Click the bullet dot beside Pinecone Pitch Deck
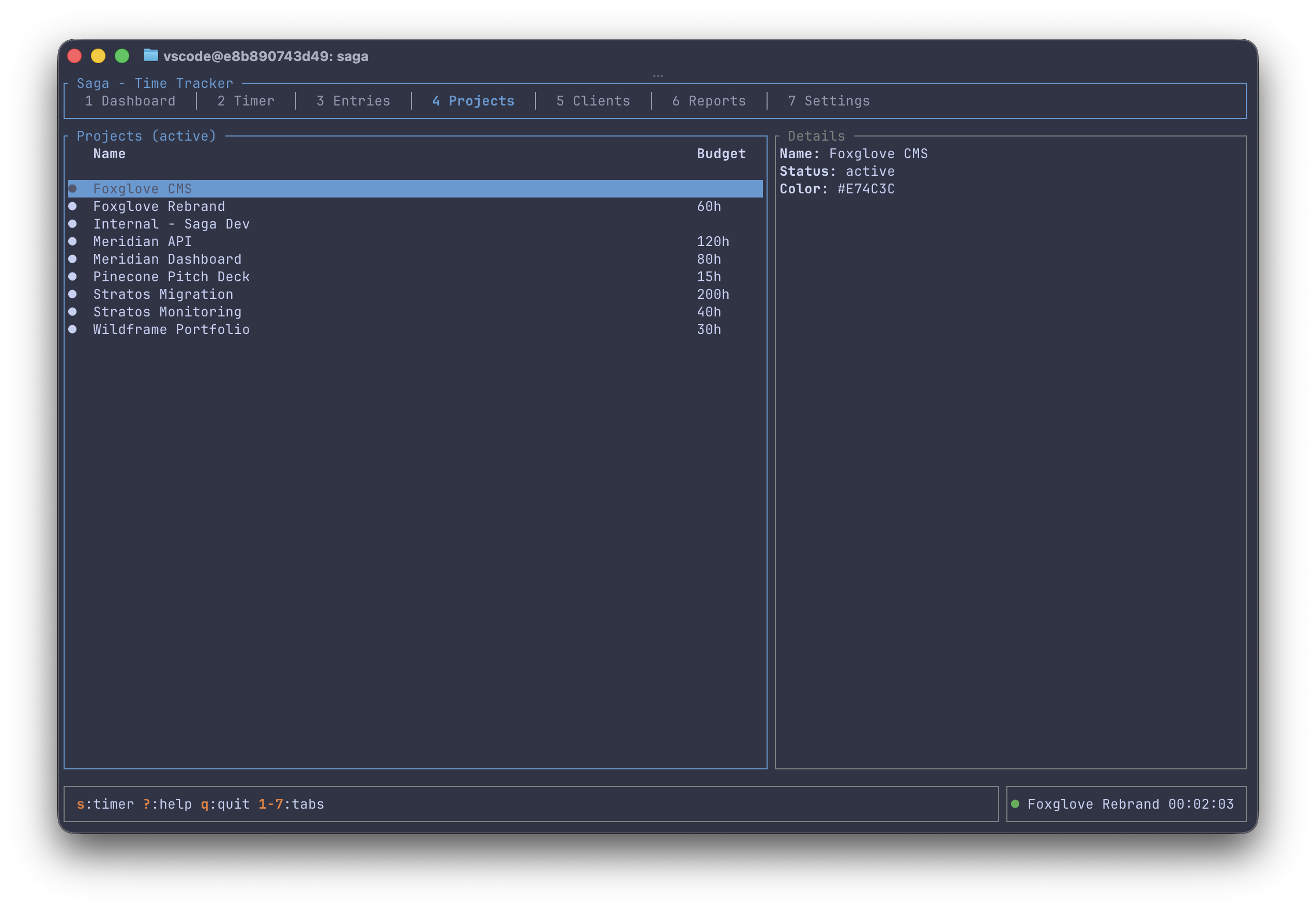 (72, 277)
